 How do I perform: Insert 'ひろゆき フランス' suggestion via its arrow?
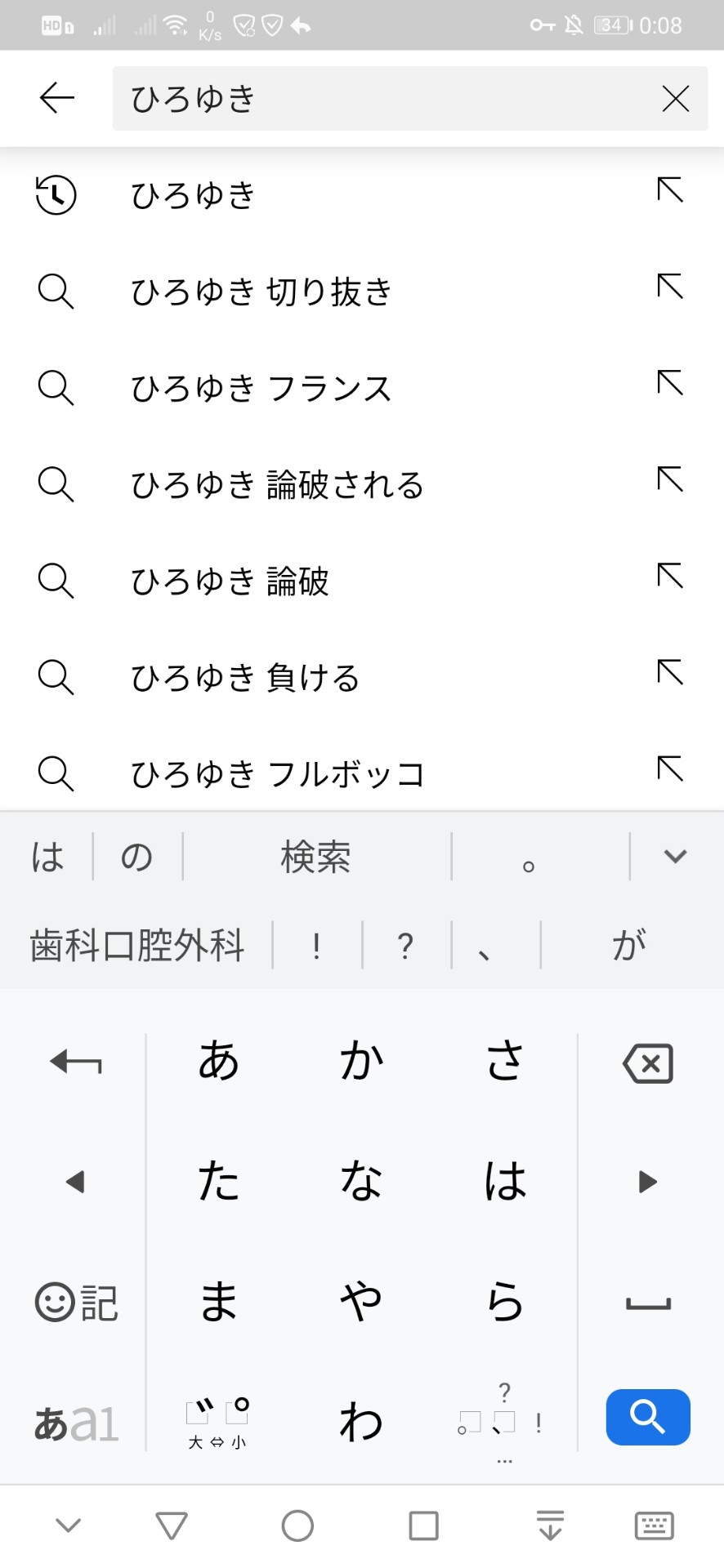(x=670, y=383)
